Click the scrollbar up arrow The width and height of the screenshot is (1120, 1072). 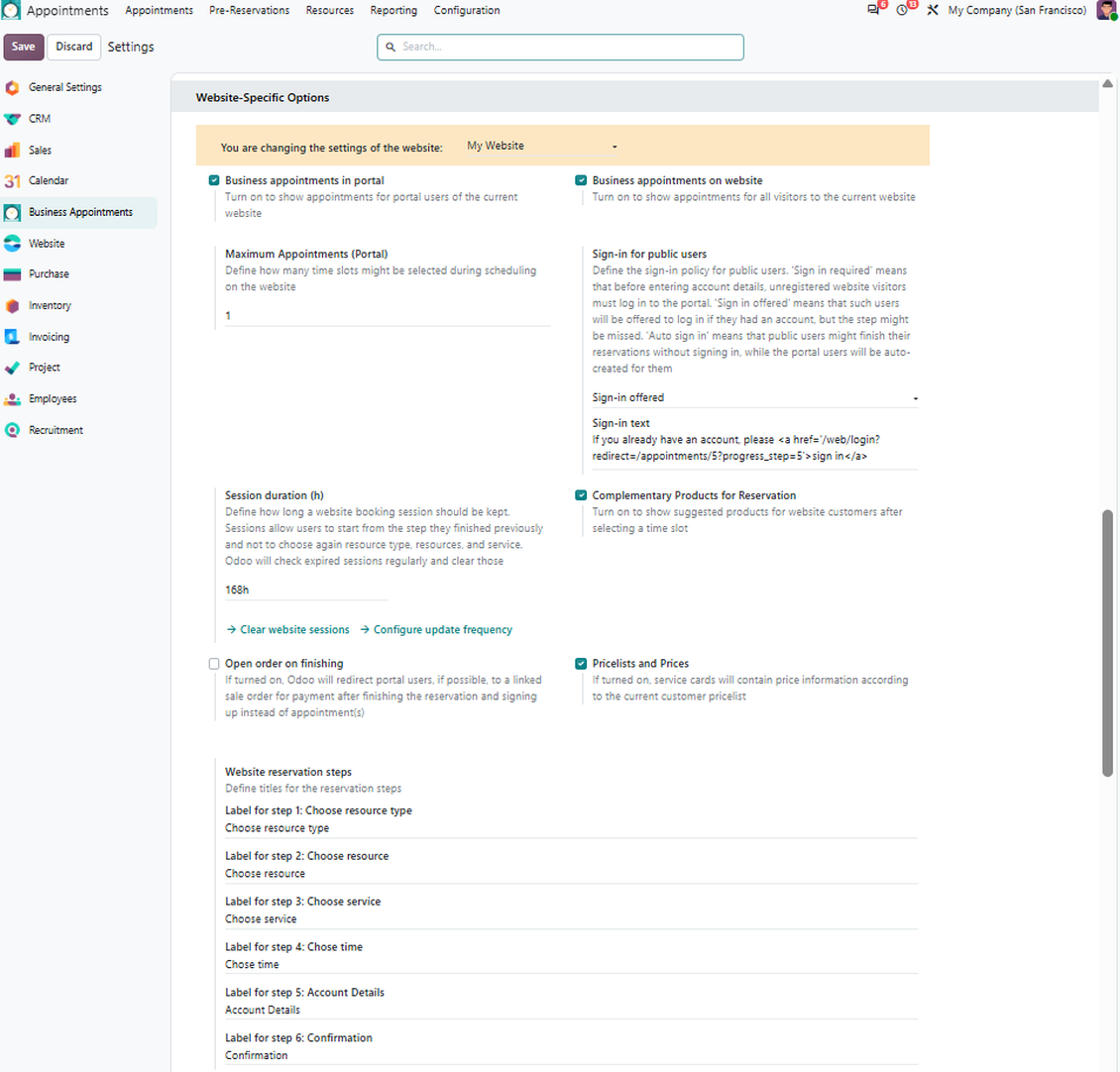1107,83
